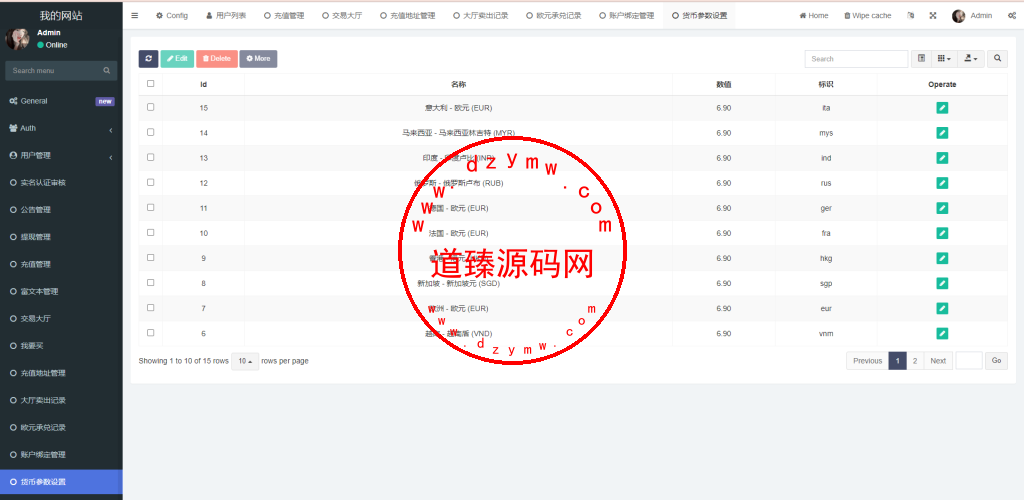
Task: Open 提现管理 in the sidebar
Action: click(61, 238)
